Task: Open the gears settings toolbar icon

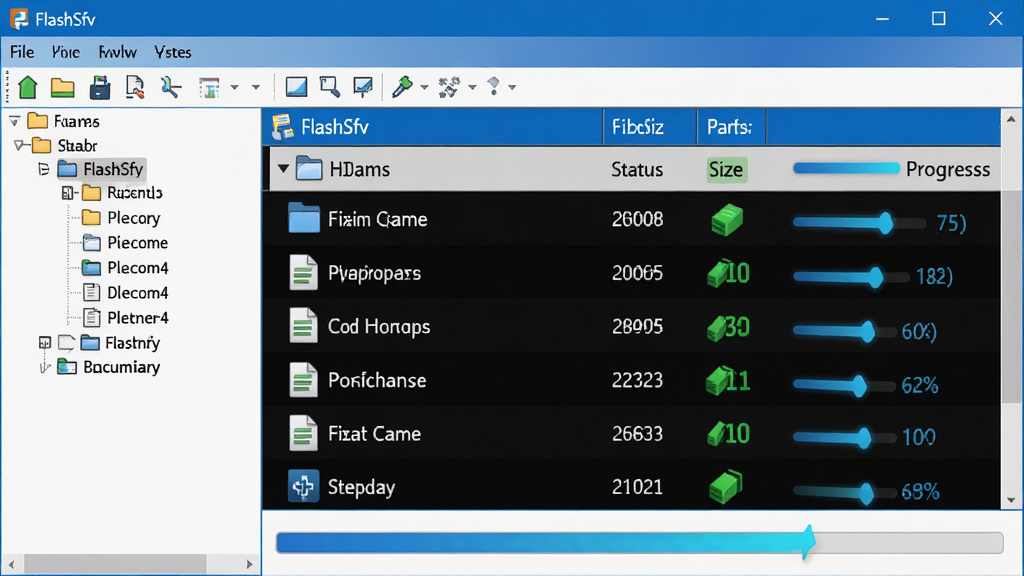Action: 449,87
